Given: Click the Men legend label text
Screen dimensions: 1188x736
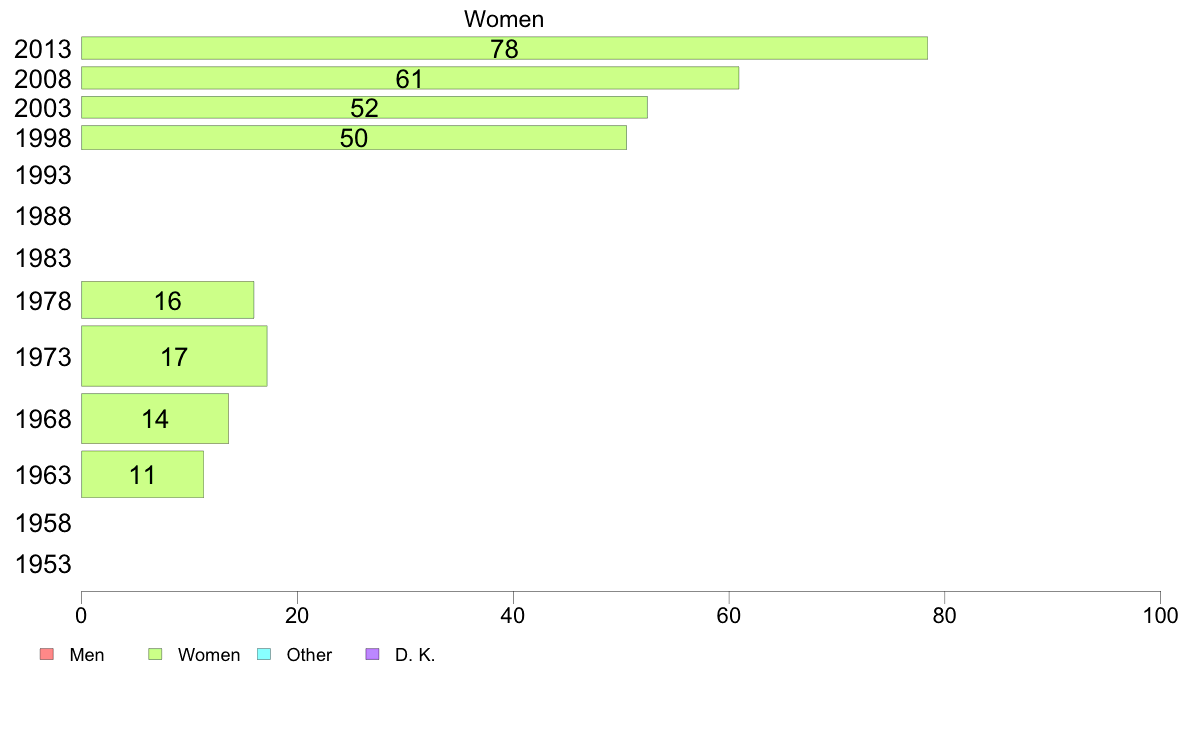Looking at the screenshot, I should tap(87, 655).
